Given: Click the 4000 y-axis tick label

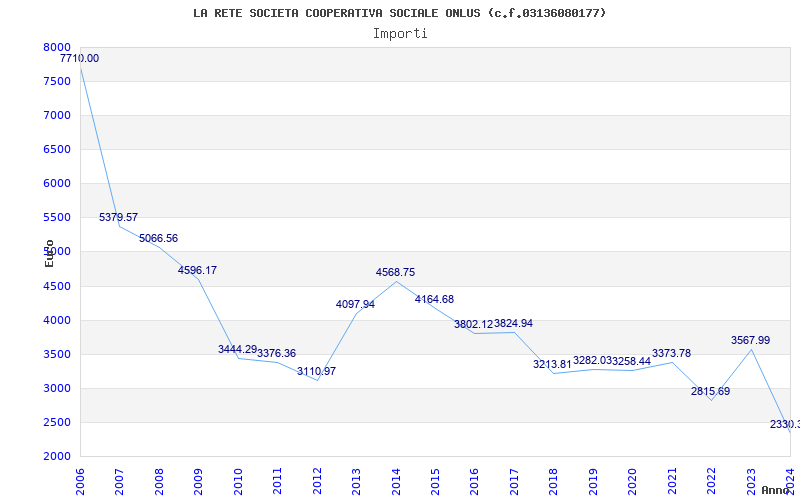Looking at the screenshot, I should (x=57, y=320).
